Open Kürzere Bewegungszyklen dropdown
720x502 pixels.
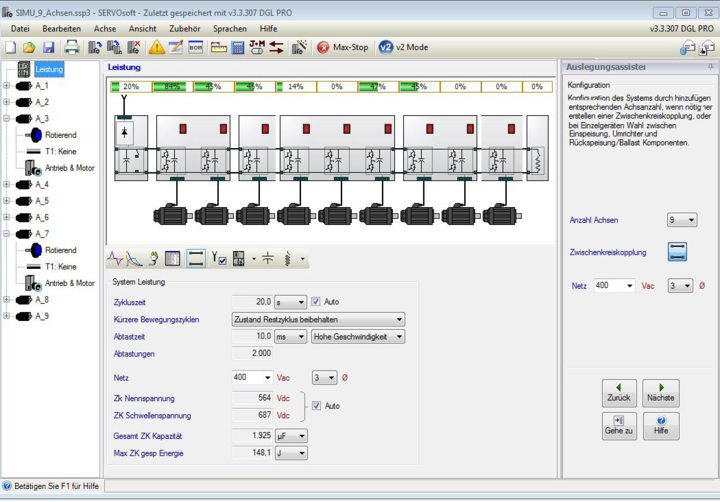(318, 319)
